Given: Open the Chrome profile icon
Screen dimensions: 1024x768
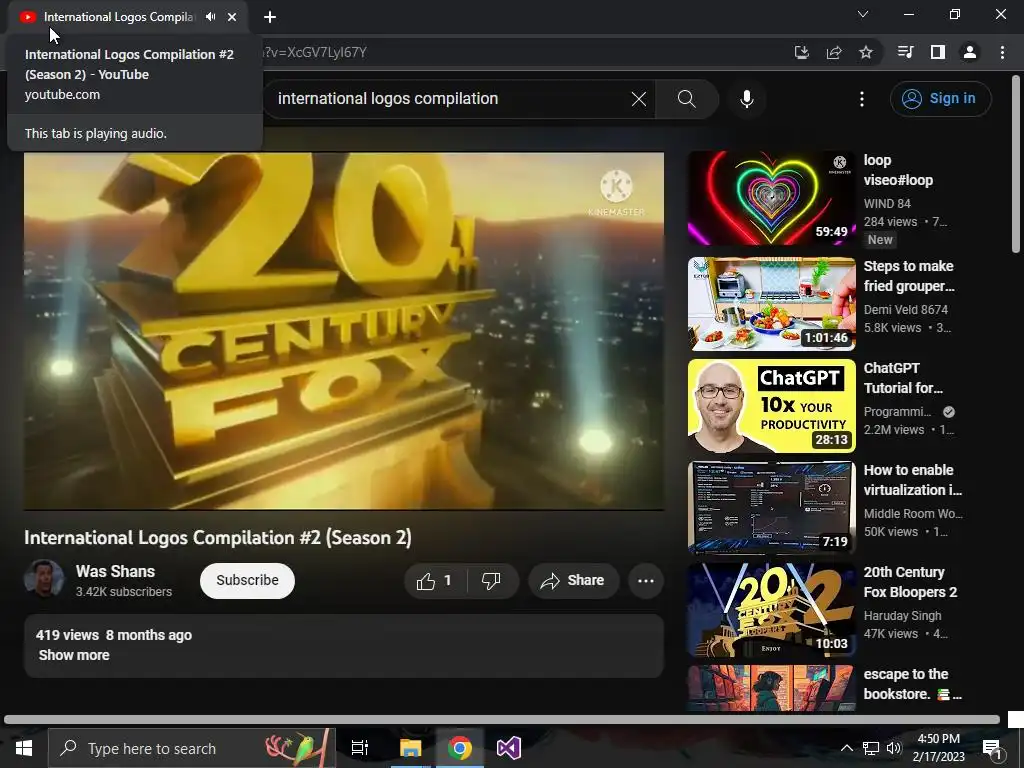Looking at the screenshot, I should pos(970,52).
